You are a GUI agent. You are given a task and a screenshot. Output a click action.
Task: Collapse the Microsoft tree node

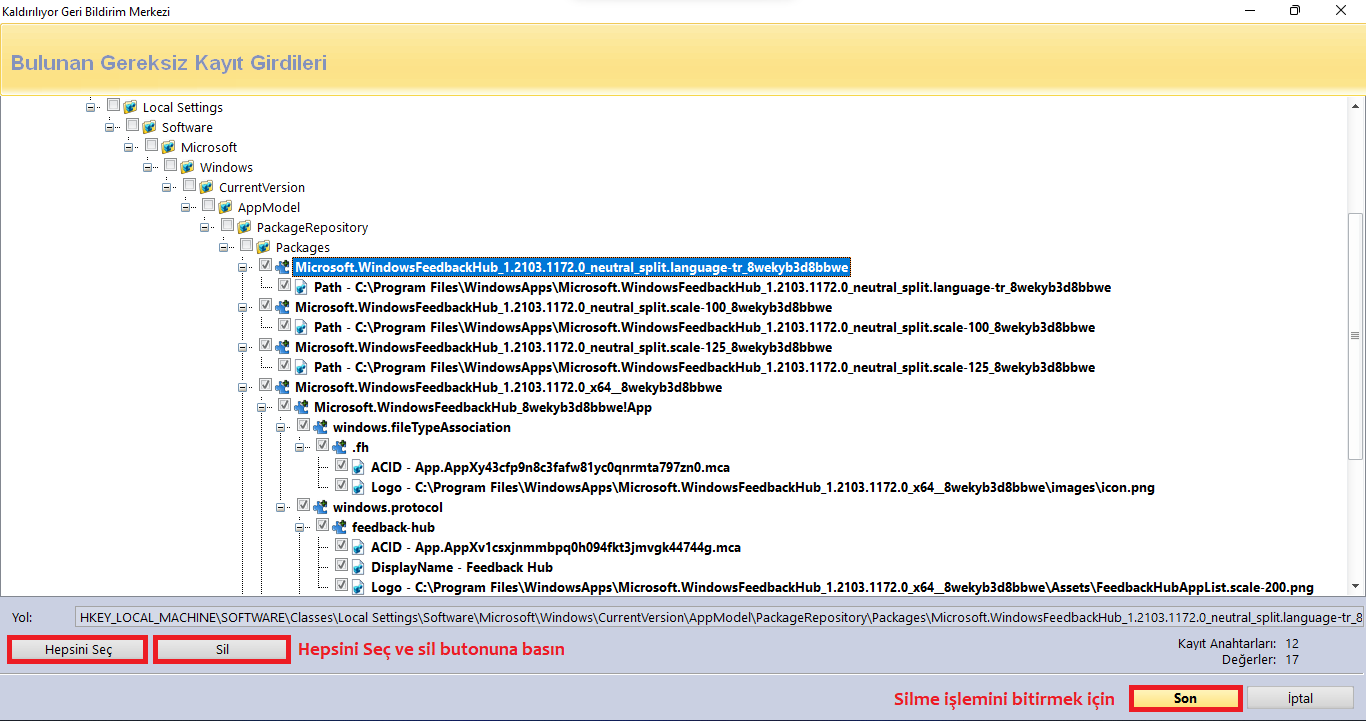128,147
